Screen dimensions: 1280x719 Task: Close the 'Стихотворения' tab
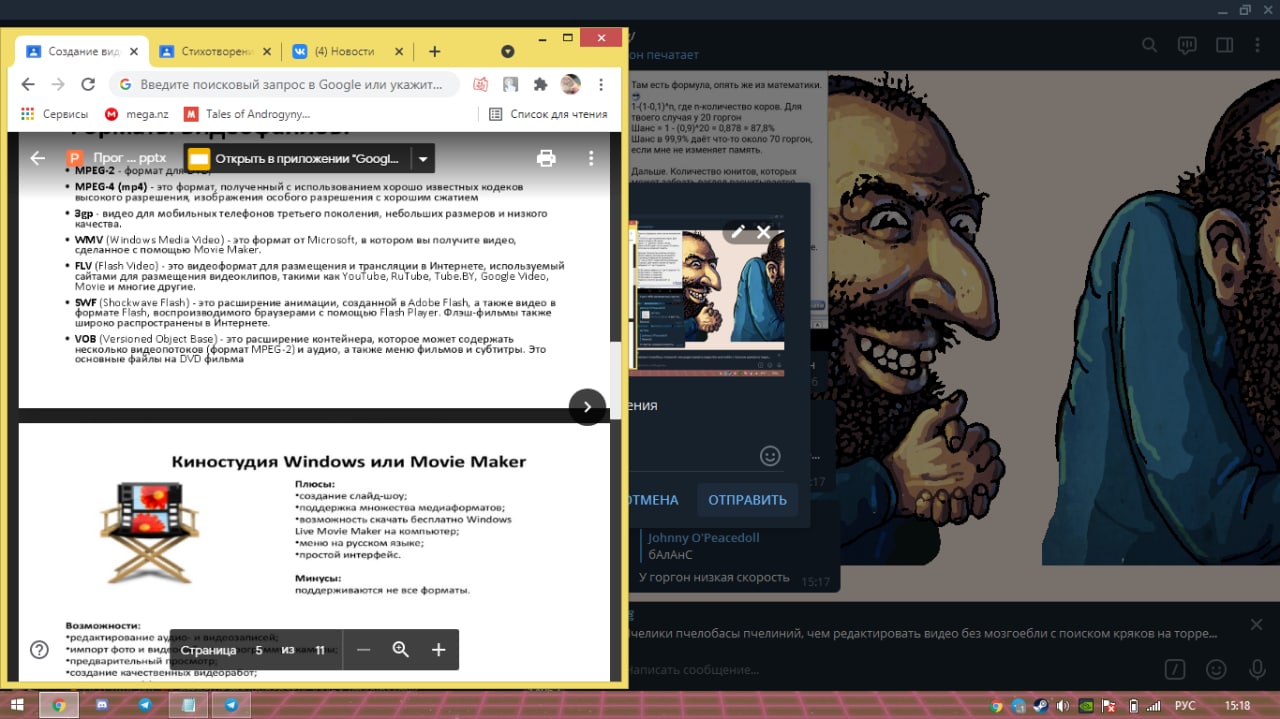click(265, 52)
